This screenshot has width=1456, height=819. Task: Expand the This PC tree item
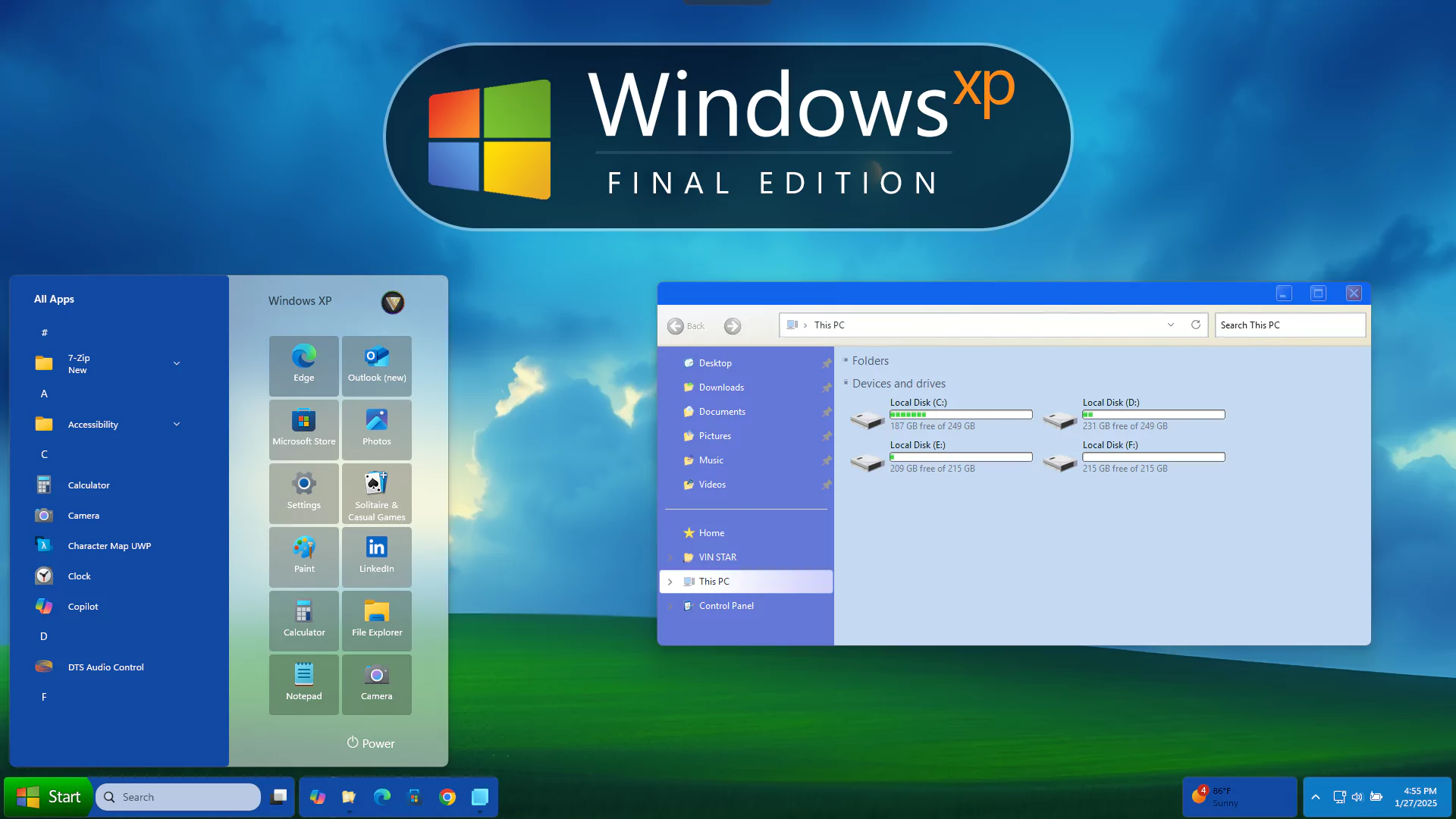670,582
